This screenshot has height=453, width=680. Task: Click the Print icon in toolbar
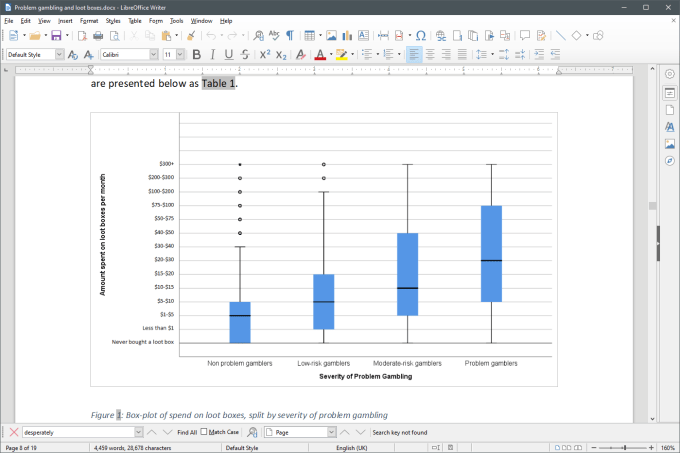pos(98,36)
